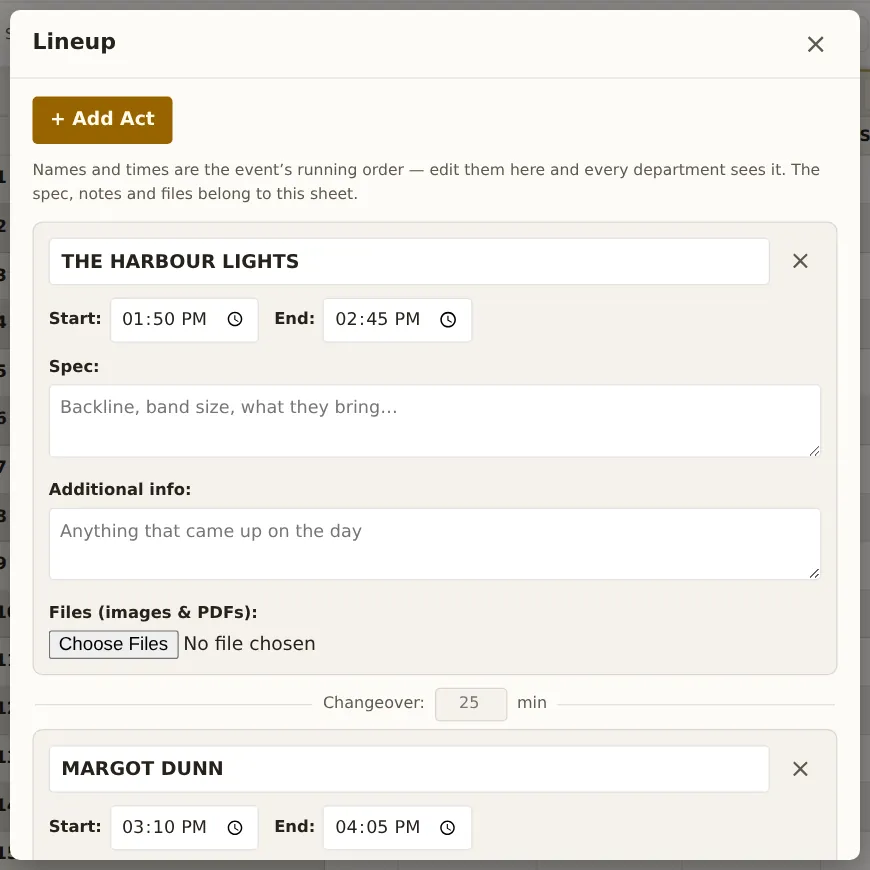Open clock picker for 02:45 PM end
The width and height of the screenshot is (870, 870).
click(448, 320)
